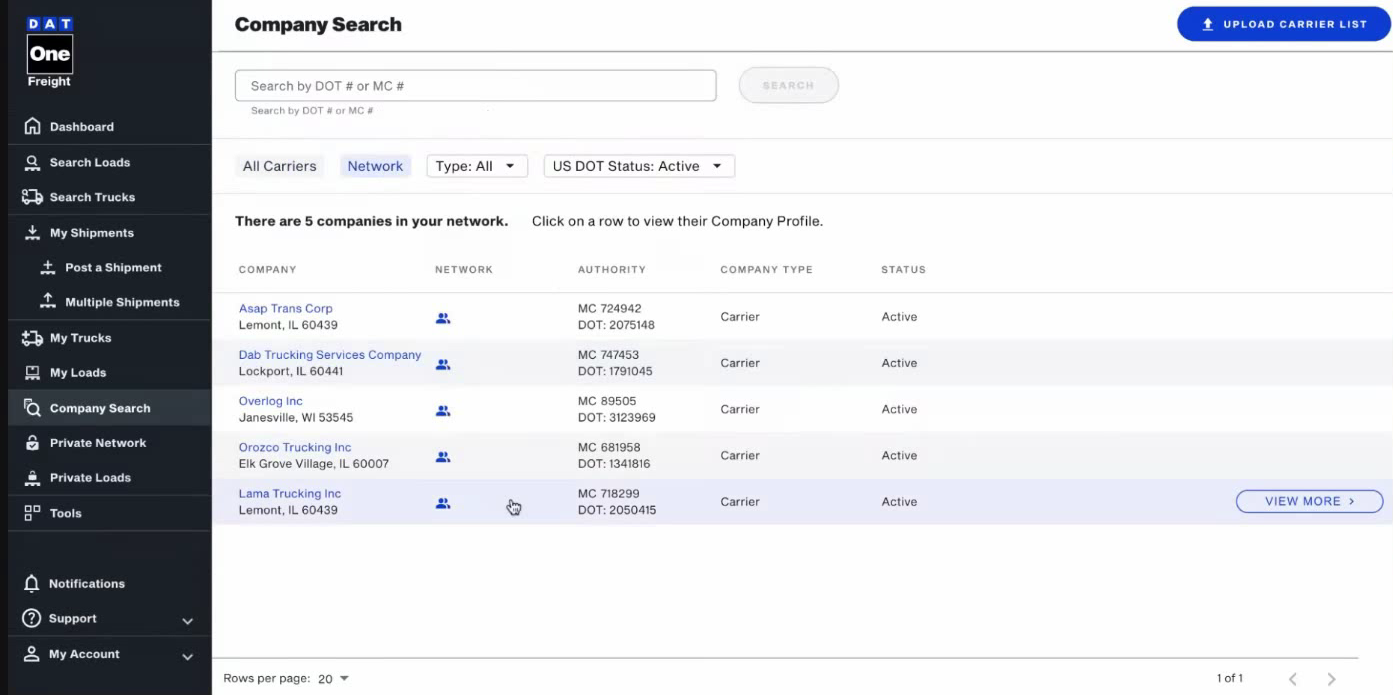The height and width of the screenshot is (695, 1393).
Task: Click the Tools grid icon
Action: 32,513
